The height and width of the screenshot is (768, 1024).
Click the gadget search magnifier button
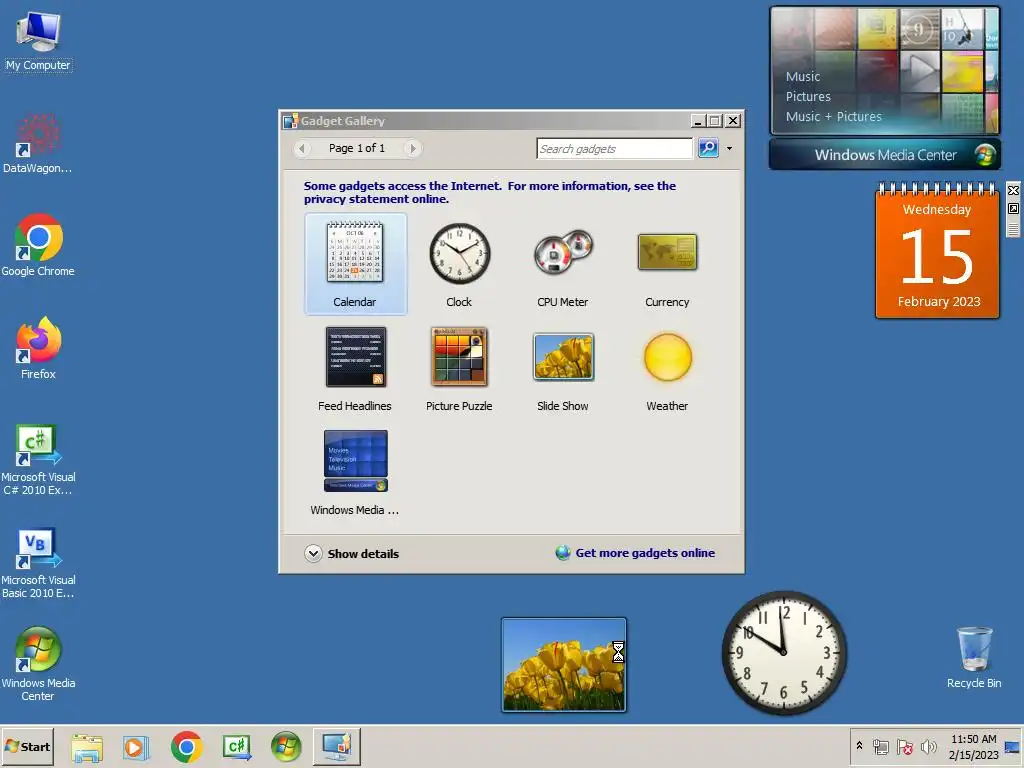click(x=708, y=148)
